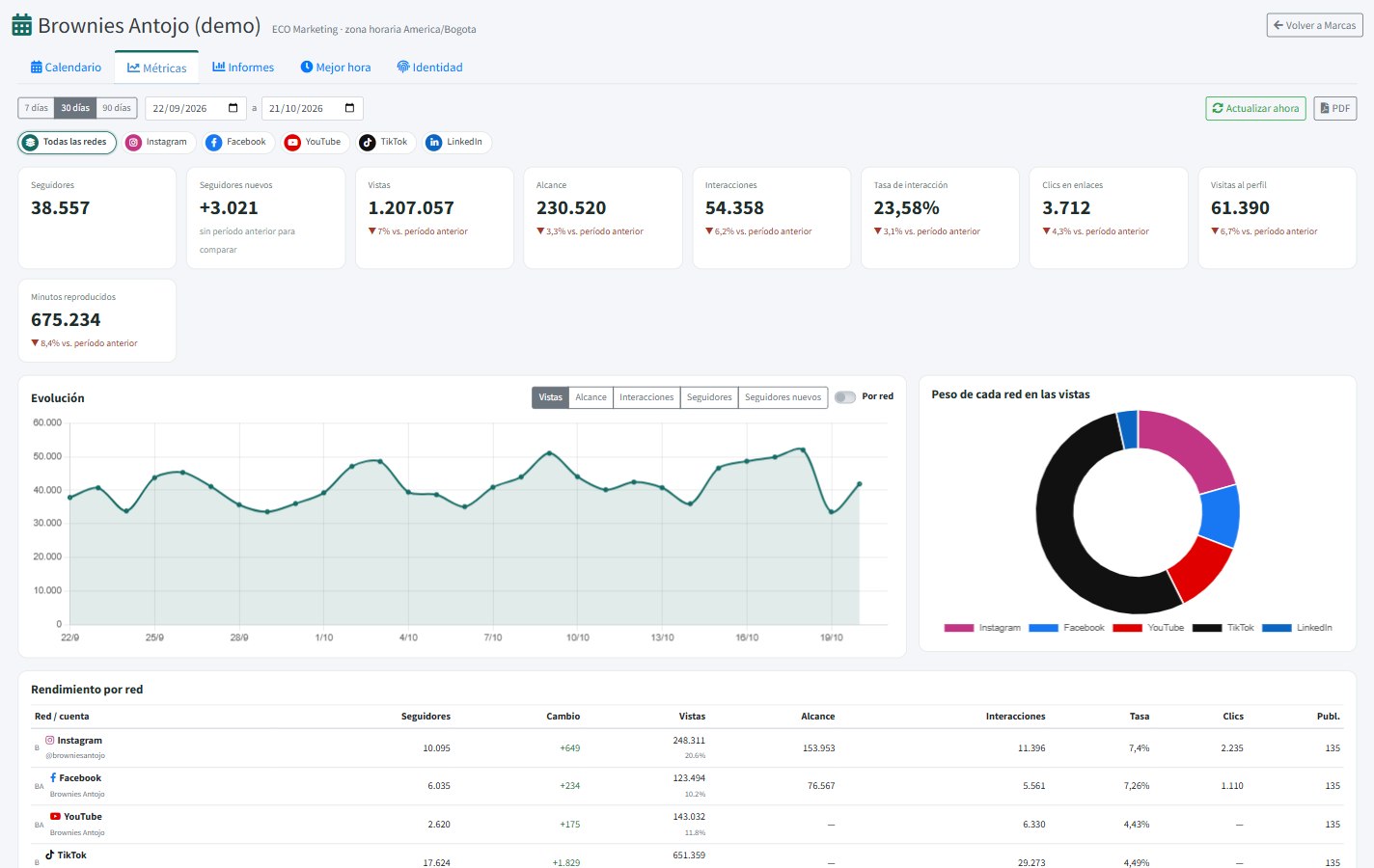Viewport: 1374px width, 868px height.
Task: Toggle the Instagram legend swatch in donut chart
Action: (x=959, y=628)
